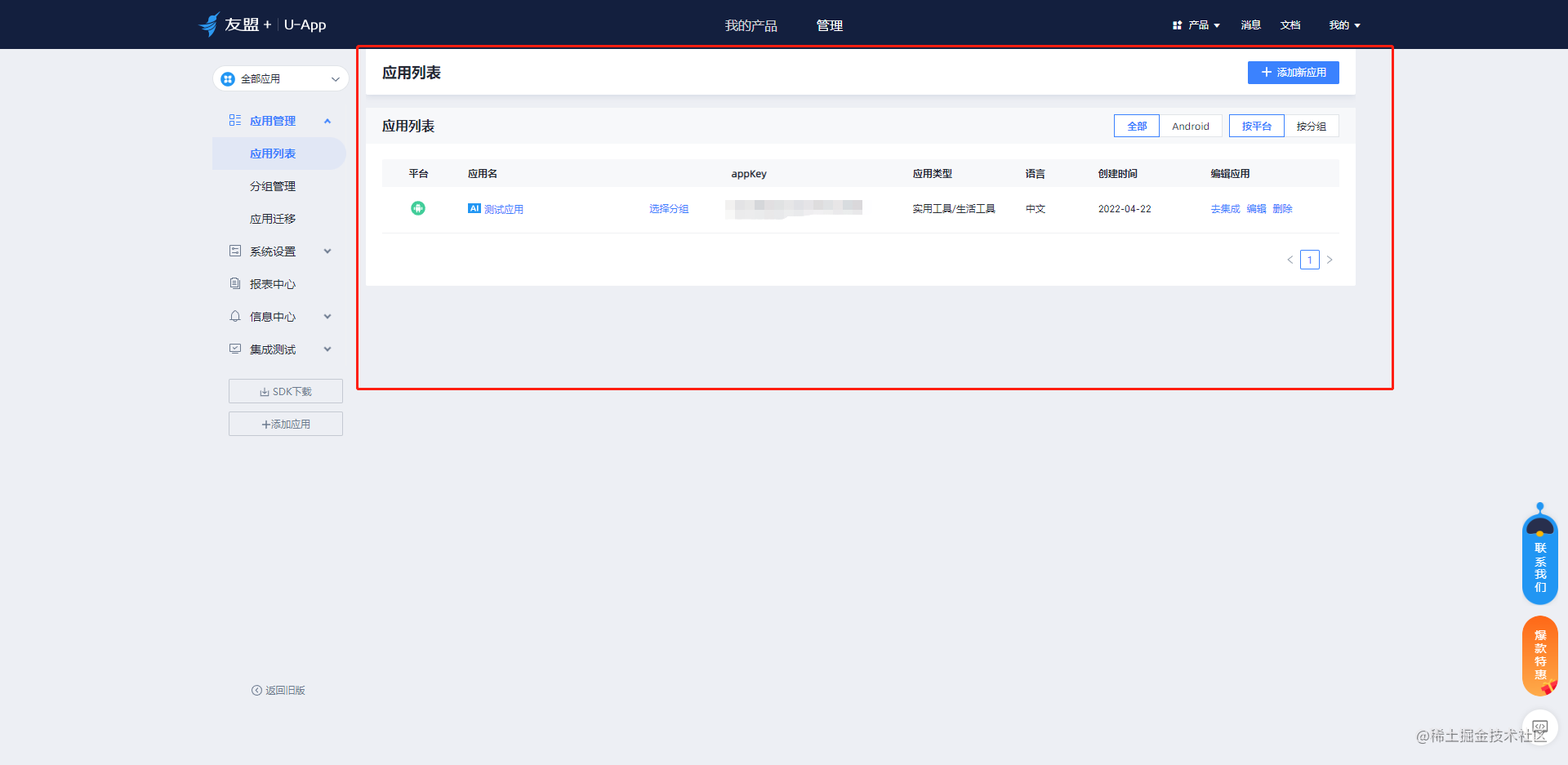Image resolution: width=1568 pixels, height=765 pixels.
Task: Open the 爆款特惠 promotion badge
Action: click(1540, 656)
